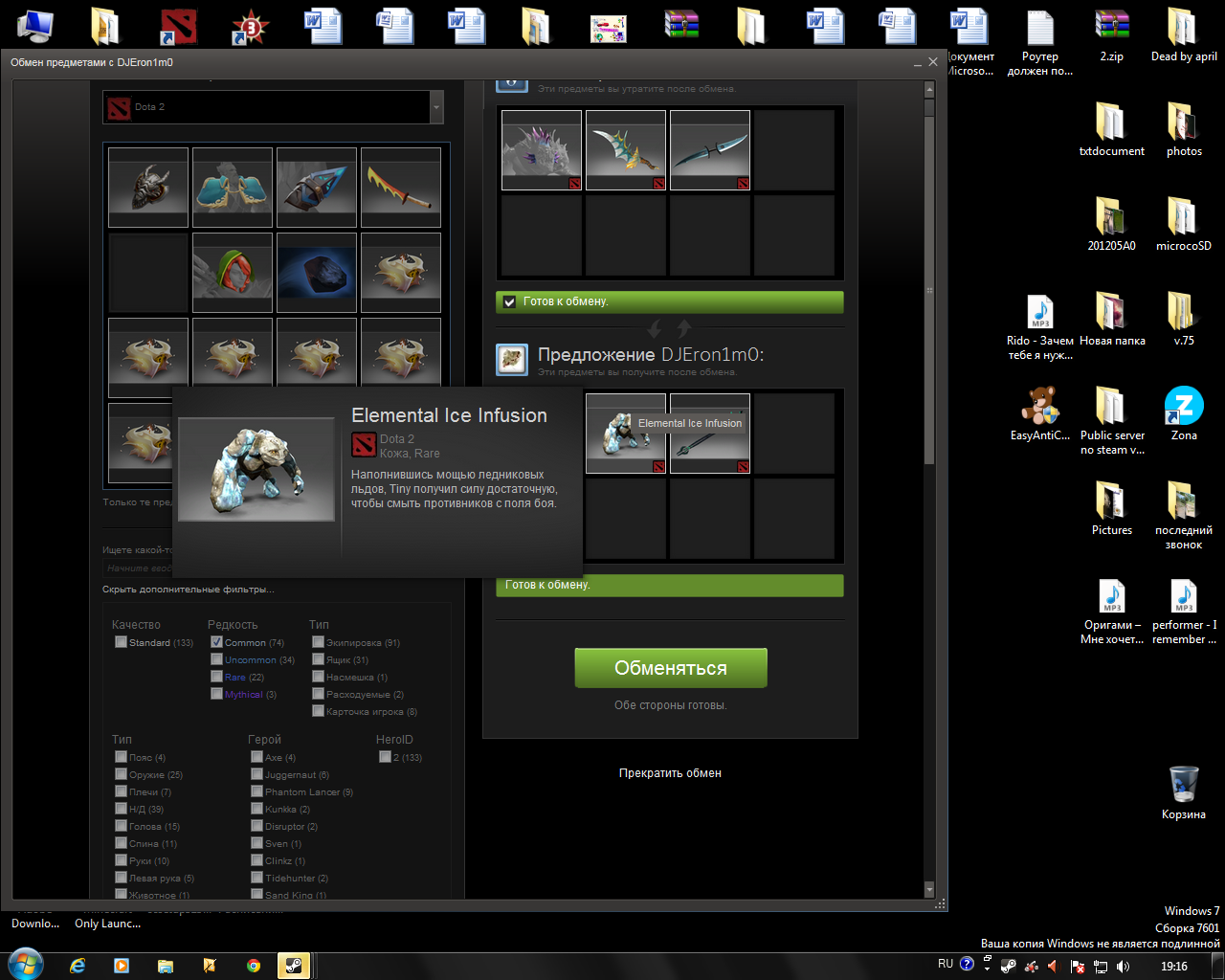Open the Zona desktop shortcut
The image size is (1225, 980).
click(1184, 413)
